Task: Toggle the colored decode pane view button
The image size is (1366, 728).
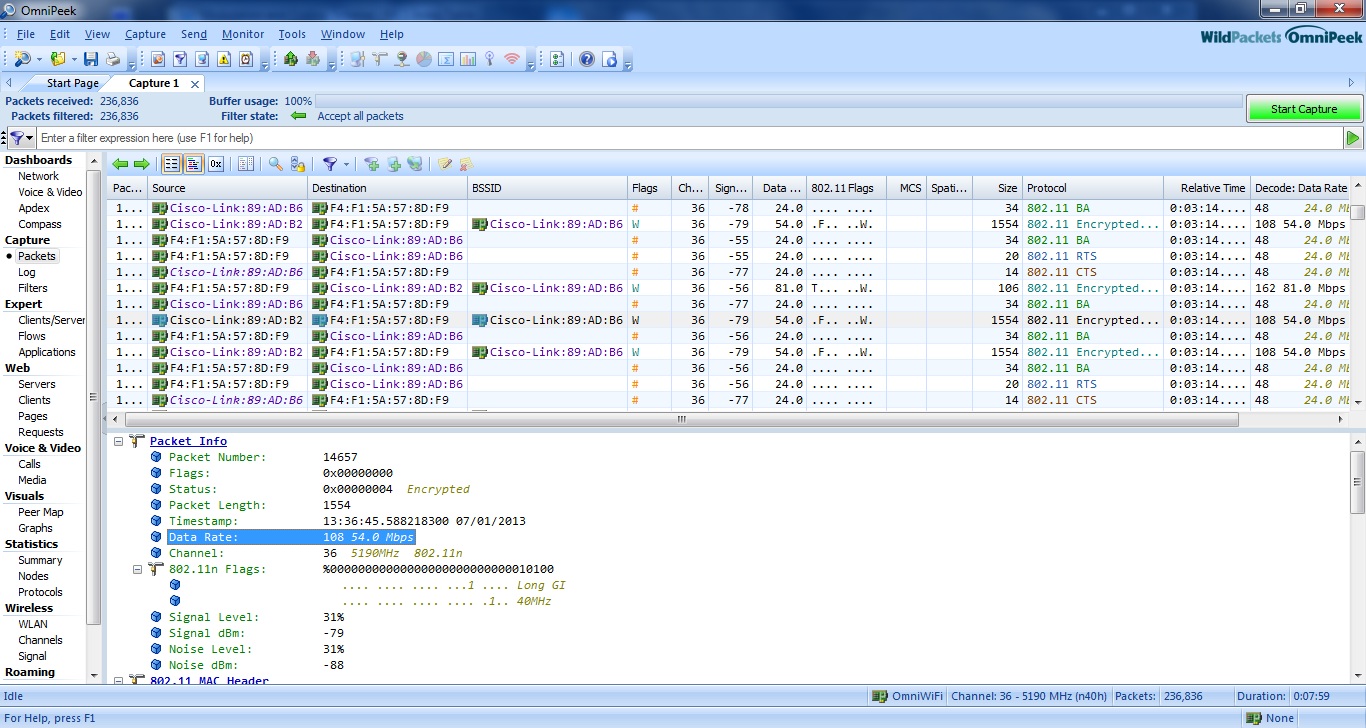Action: [x=194, y=164]
